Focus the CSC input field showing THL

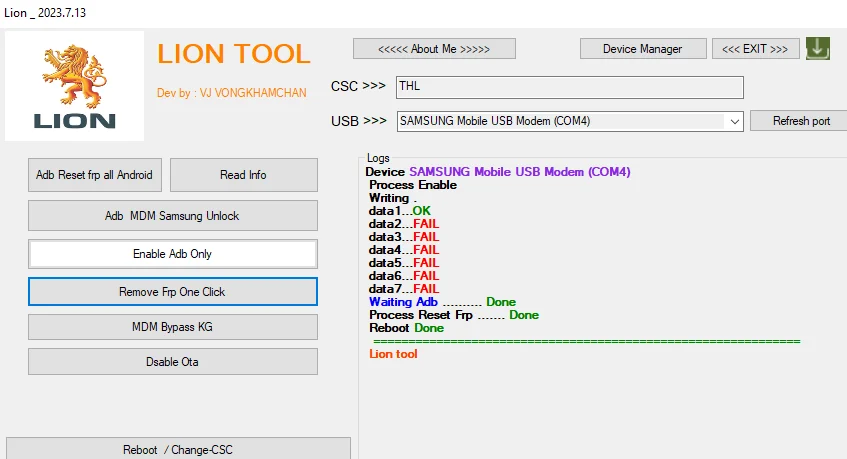(x=569, y=87)
